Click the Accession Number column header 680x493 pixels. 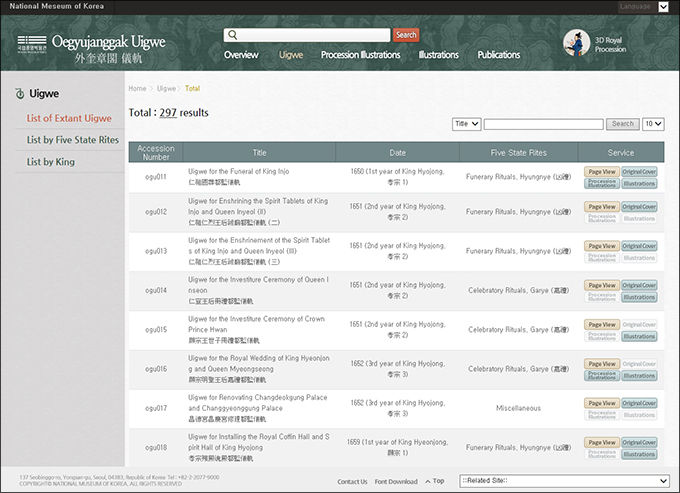(156, 153)
